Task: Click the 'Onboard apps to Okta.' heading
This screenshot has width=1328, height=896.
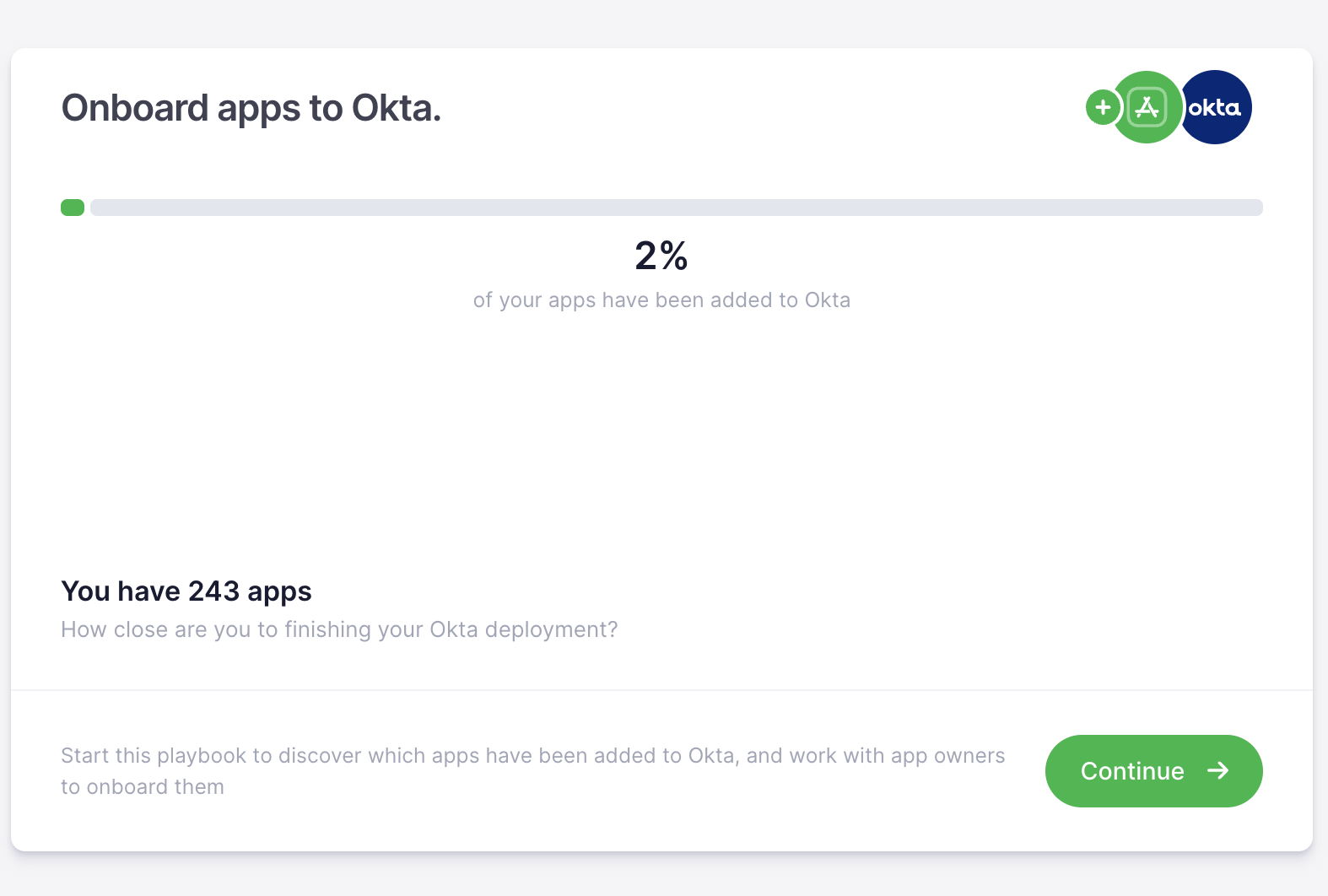Action: click(x=251, y=108)
